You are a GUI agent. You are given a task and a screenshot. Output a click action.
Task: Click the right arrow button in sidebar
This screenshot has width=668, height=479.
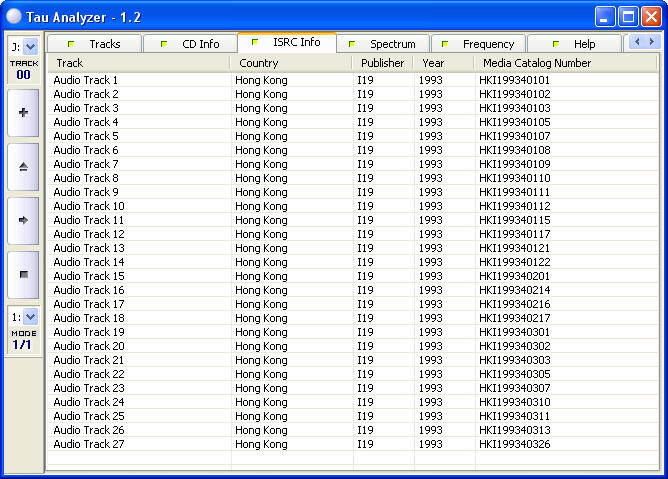tap(23, 220)
